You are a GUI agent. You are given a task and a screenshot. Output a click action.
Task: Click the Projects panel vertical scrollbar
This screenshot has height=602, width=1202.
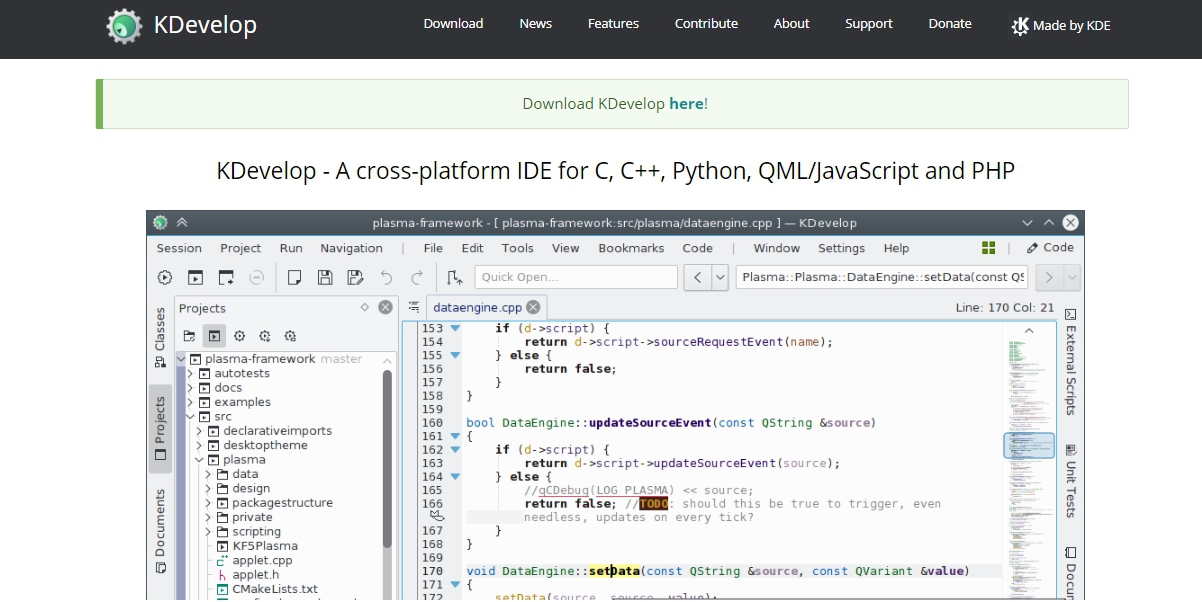point(387,460)
